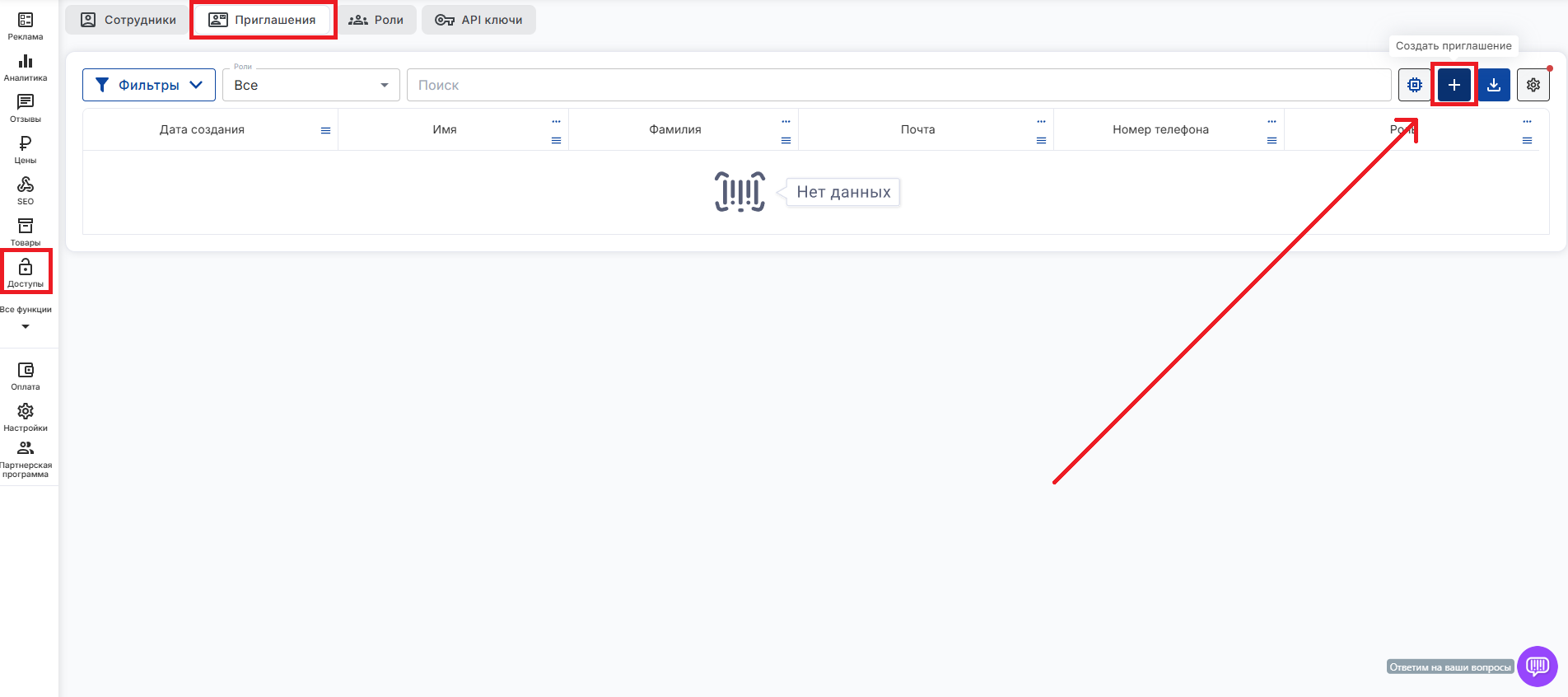This screenshot has width=1568, height=697.
Task: Open the support chat bubble
Action: (1537, 666)
